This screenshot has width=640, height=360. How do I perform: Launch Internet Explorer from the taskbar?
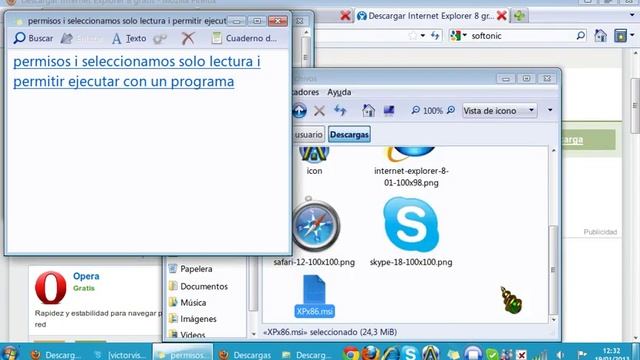coord(391,353)
